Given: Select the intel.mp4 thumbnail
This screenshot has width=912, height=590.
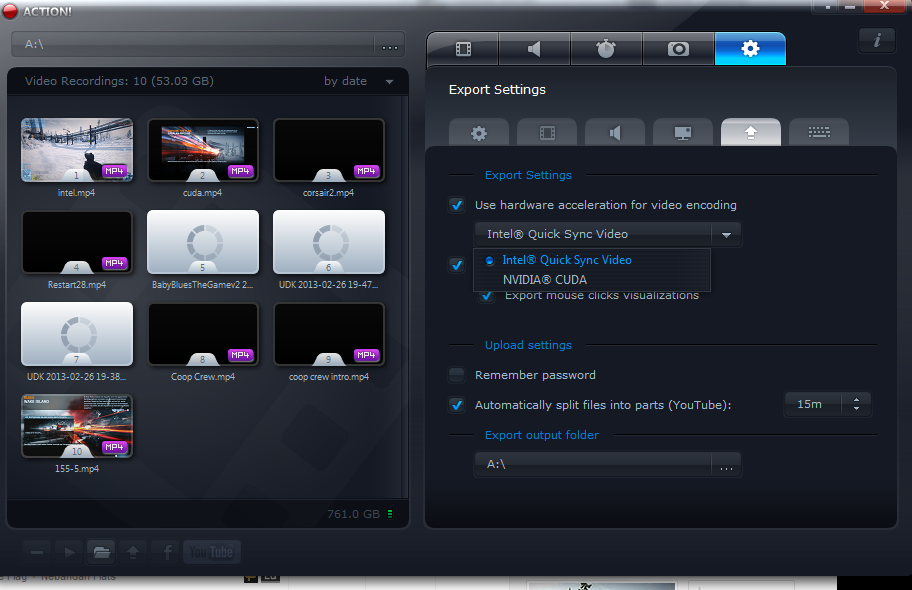Looking at the screenshot, I should [x=77, y=150].
